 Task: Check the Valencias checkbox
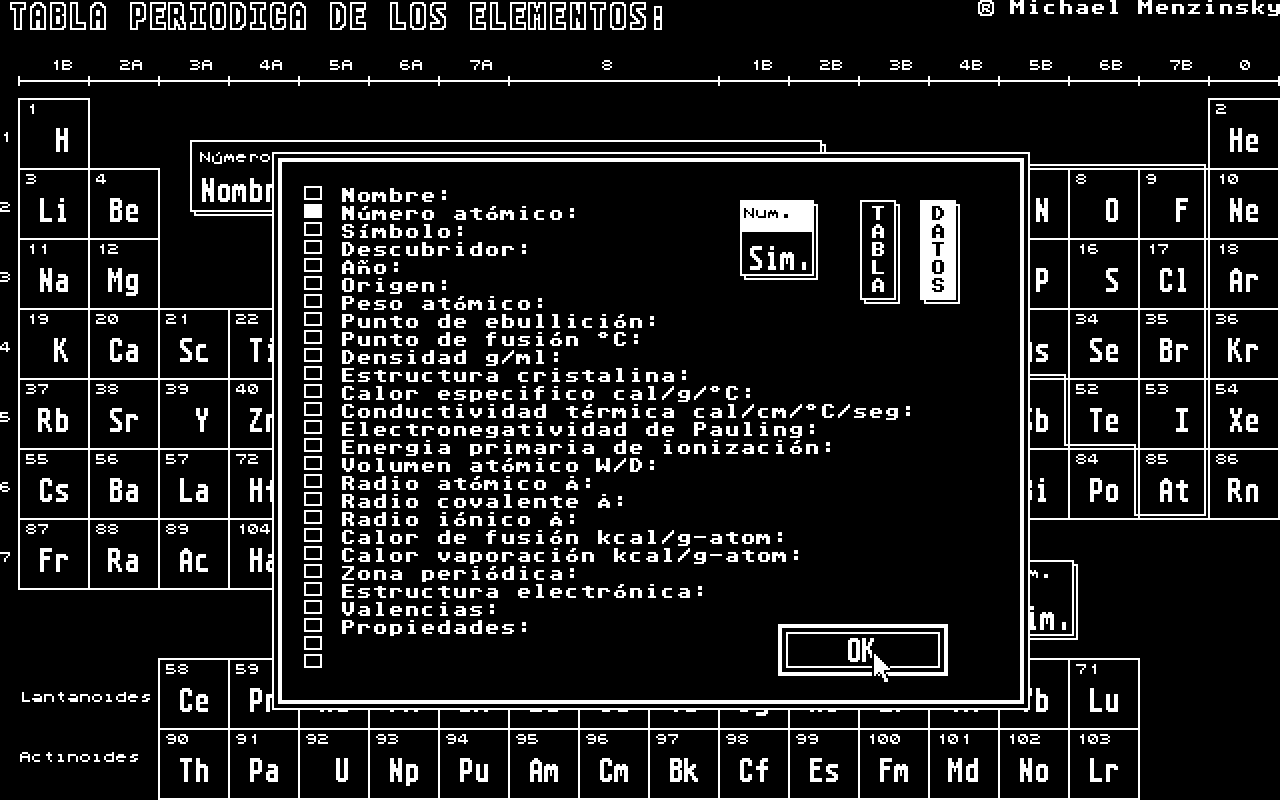pos(313,607)
